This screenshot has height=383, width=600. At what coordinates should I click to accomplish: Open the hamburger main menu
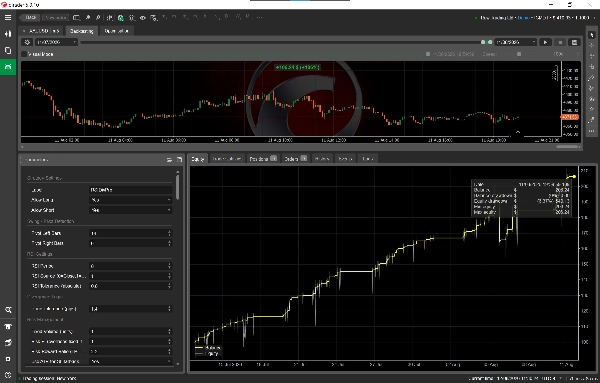point(8,18)
